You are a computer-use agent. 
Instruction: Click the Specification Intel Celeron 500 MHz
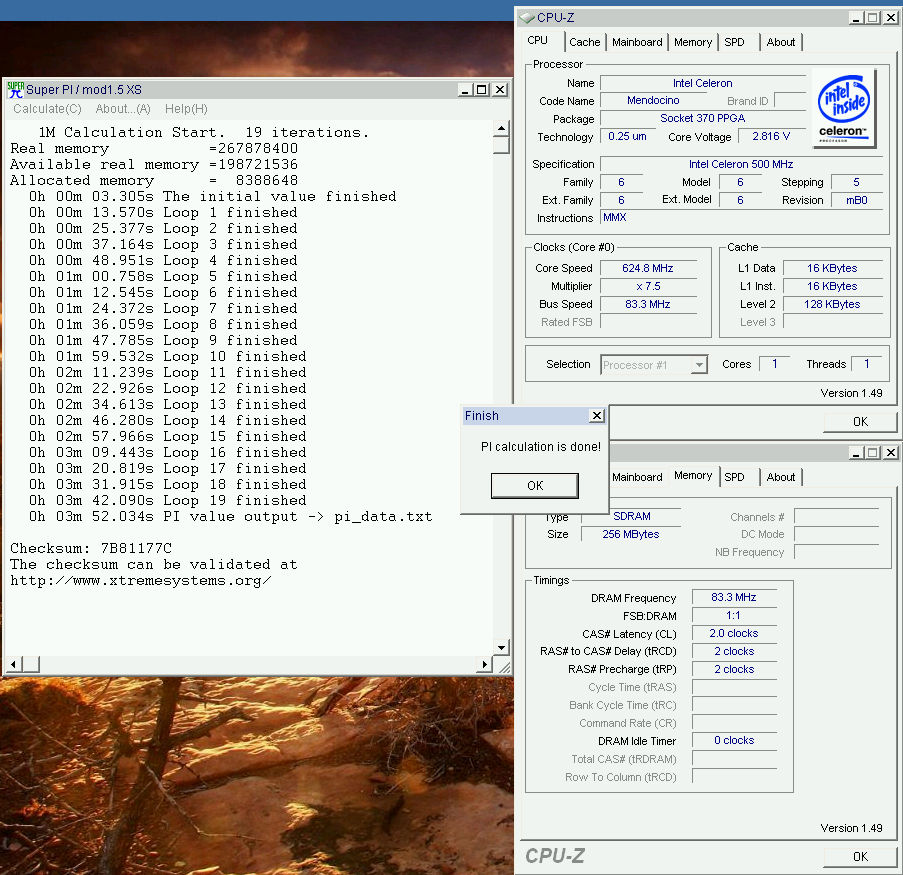[741, 164]
